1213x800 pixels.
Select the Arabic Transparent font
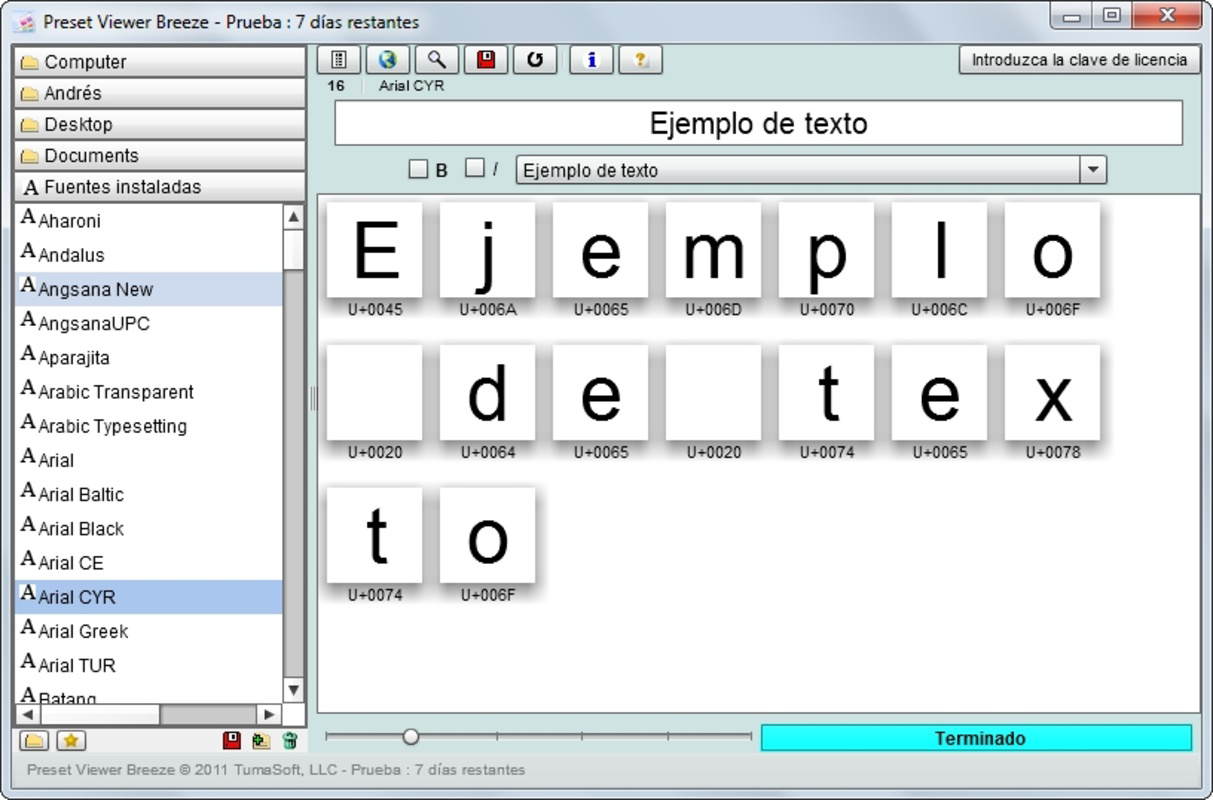point(149,392)
